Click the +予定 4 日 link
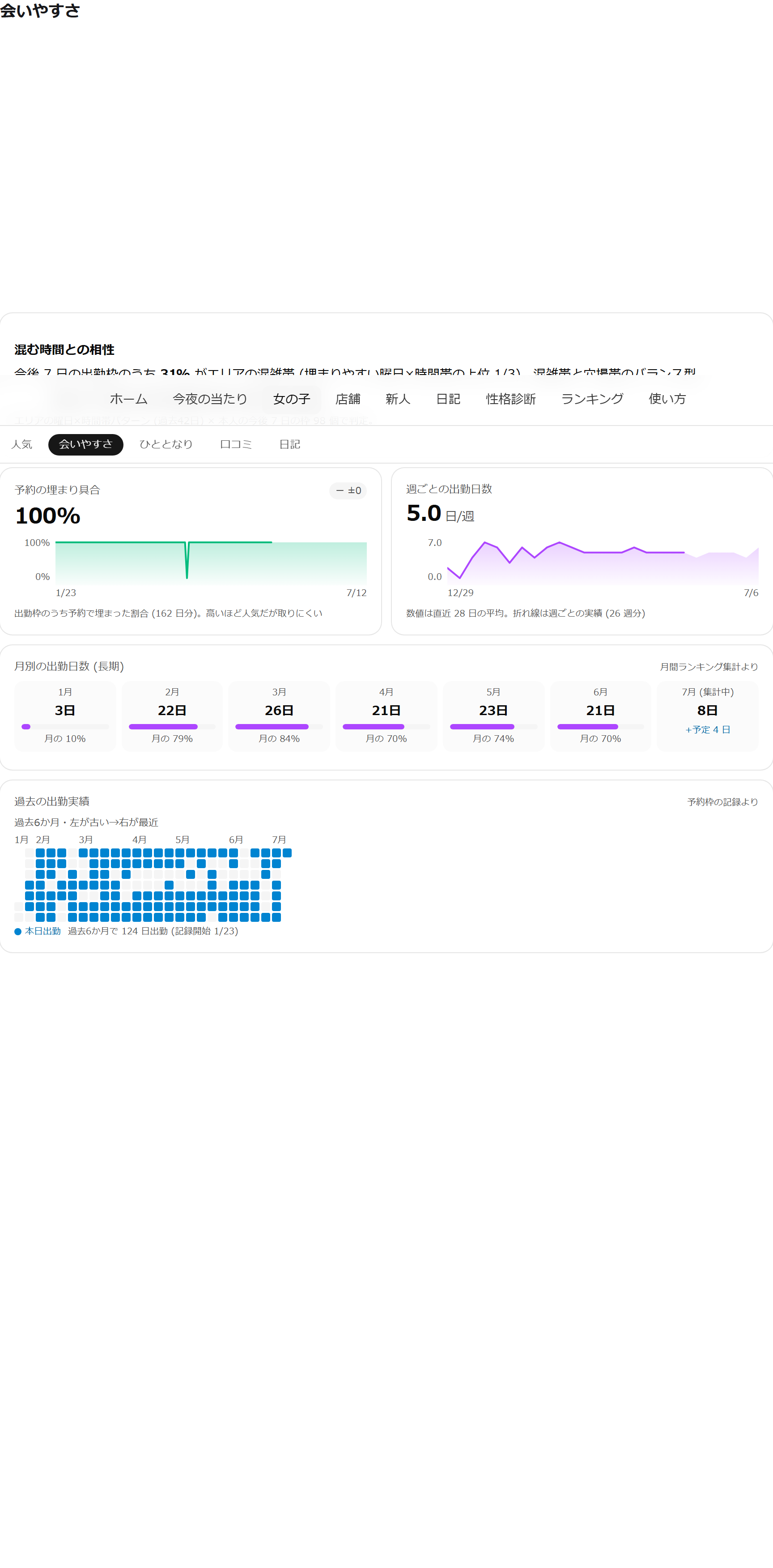 pos(708,730)
